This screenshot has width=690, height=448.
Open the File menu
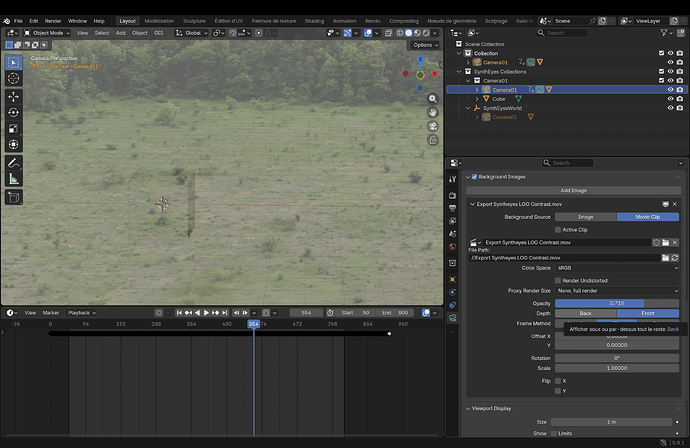(18, 21)
